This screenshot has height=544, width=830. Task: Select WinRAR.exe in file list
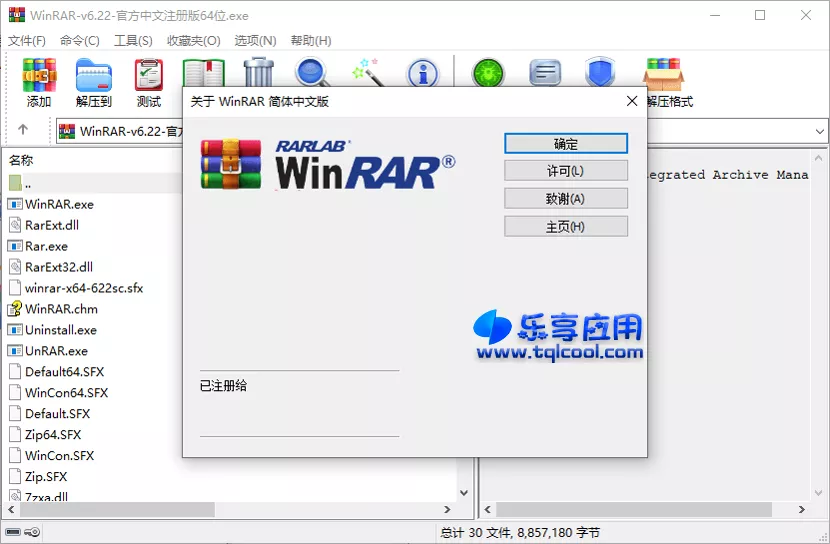coord(59,204)
